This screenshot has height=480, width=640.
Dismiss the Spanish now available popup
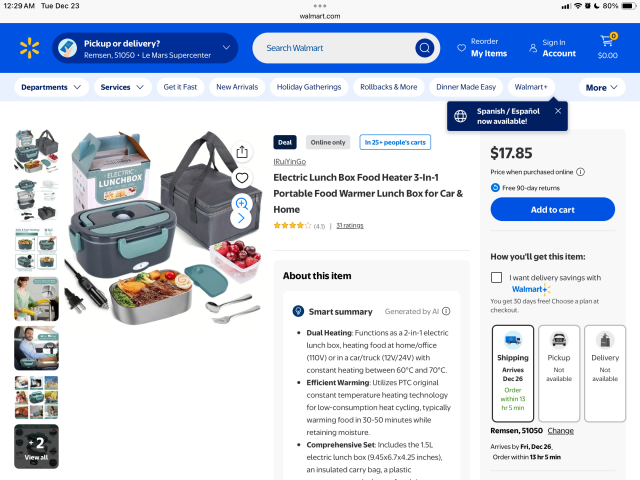558,111
